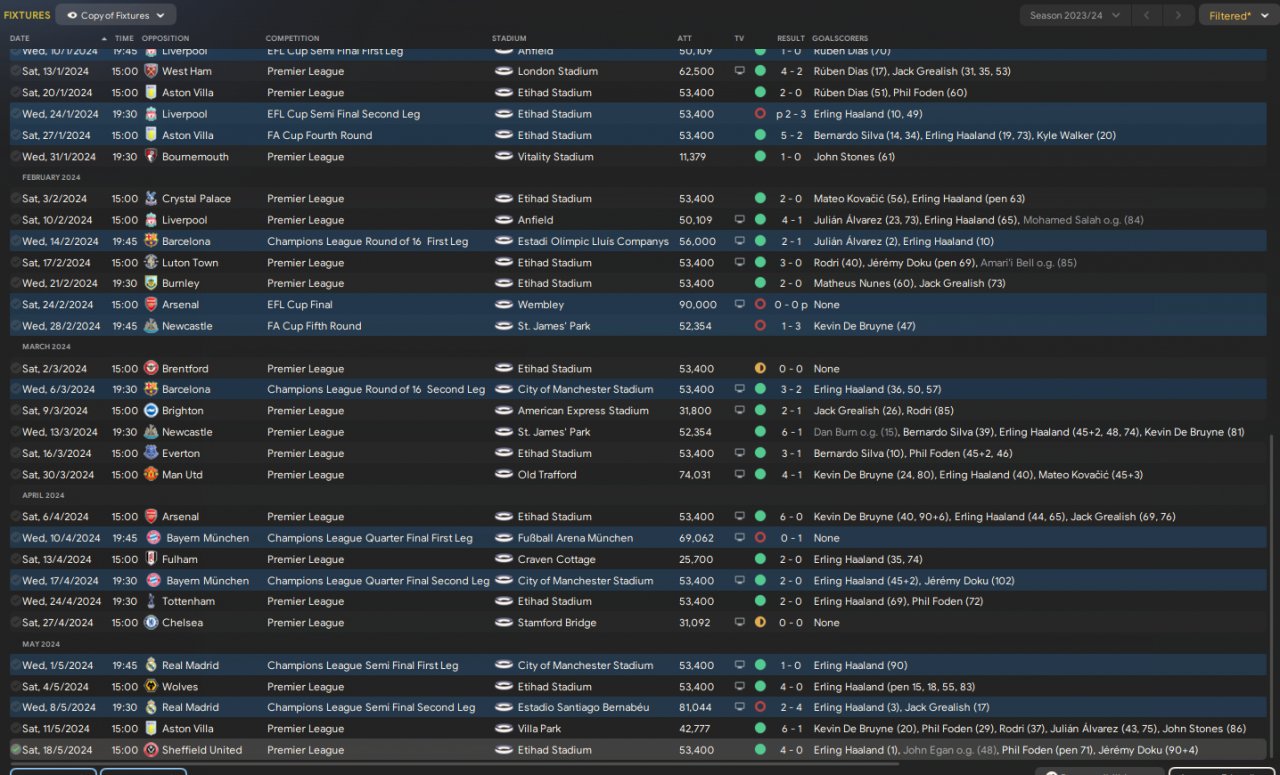Tick the selector for Sat, 18/5/2024 fixture
This screenshot has height=775, width=1280.
point(15,750)
